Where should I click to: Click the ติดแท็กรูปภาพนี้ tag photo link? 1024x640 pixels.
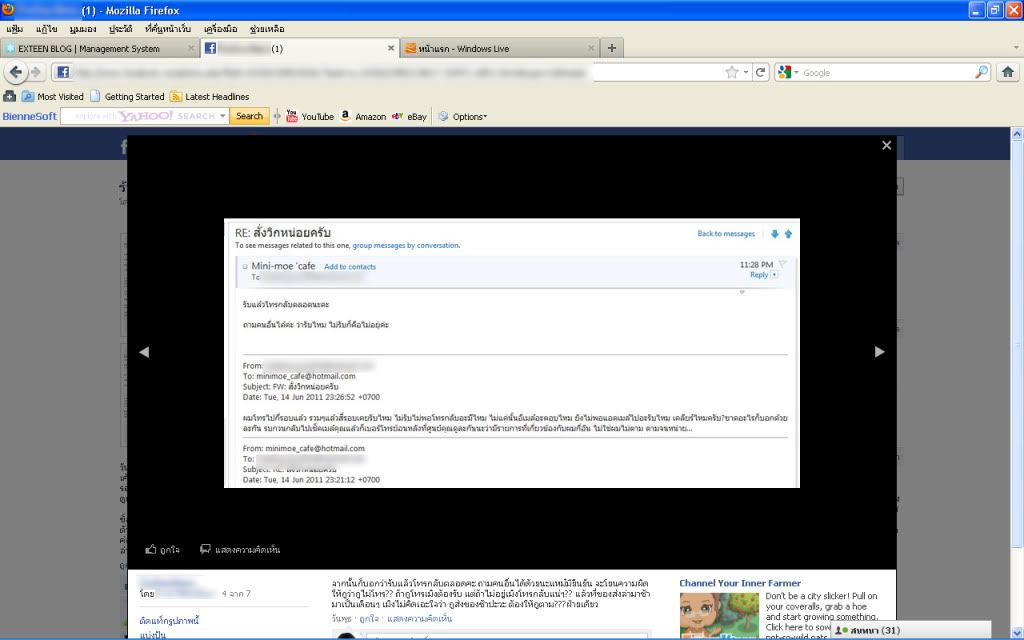(169, 620)
